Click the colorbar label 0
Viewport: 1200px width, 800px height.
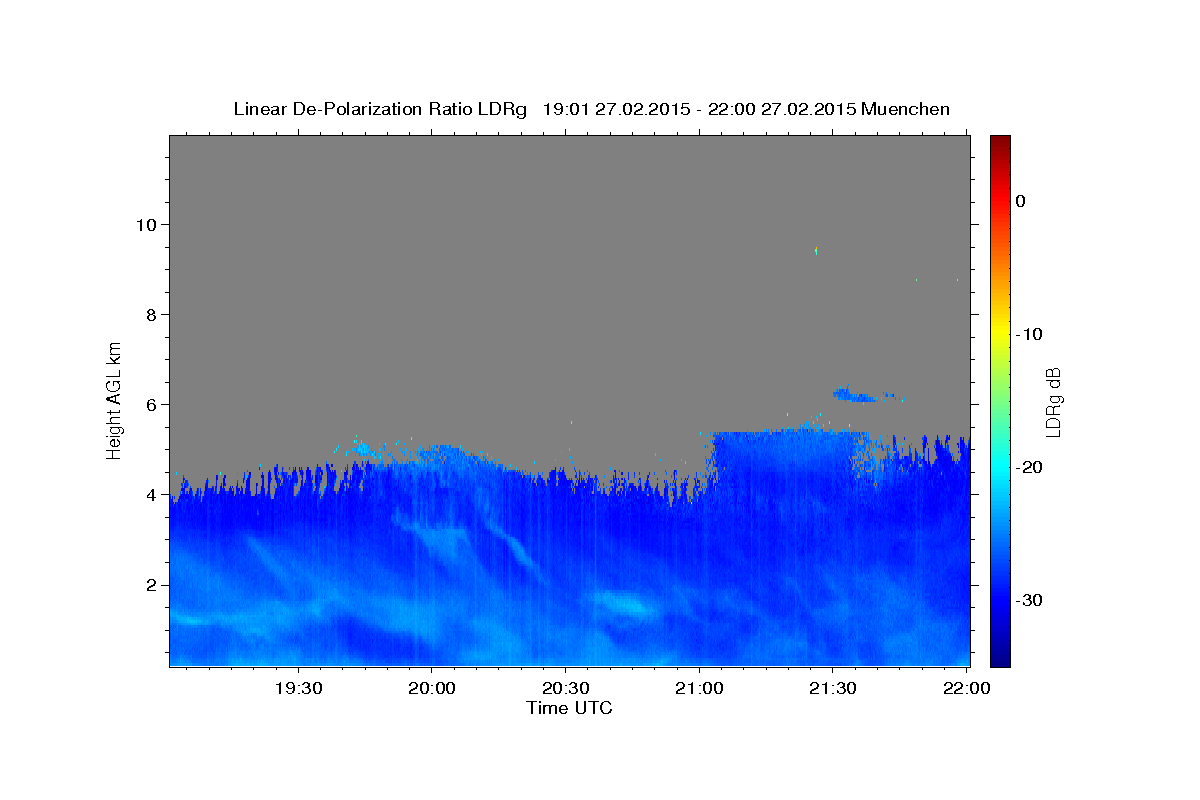[1021, 201]
